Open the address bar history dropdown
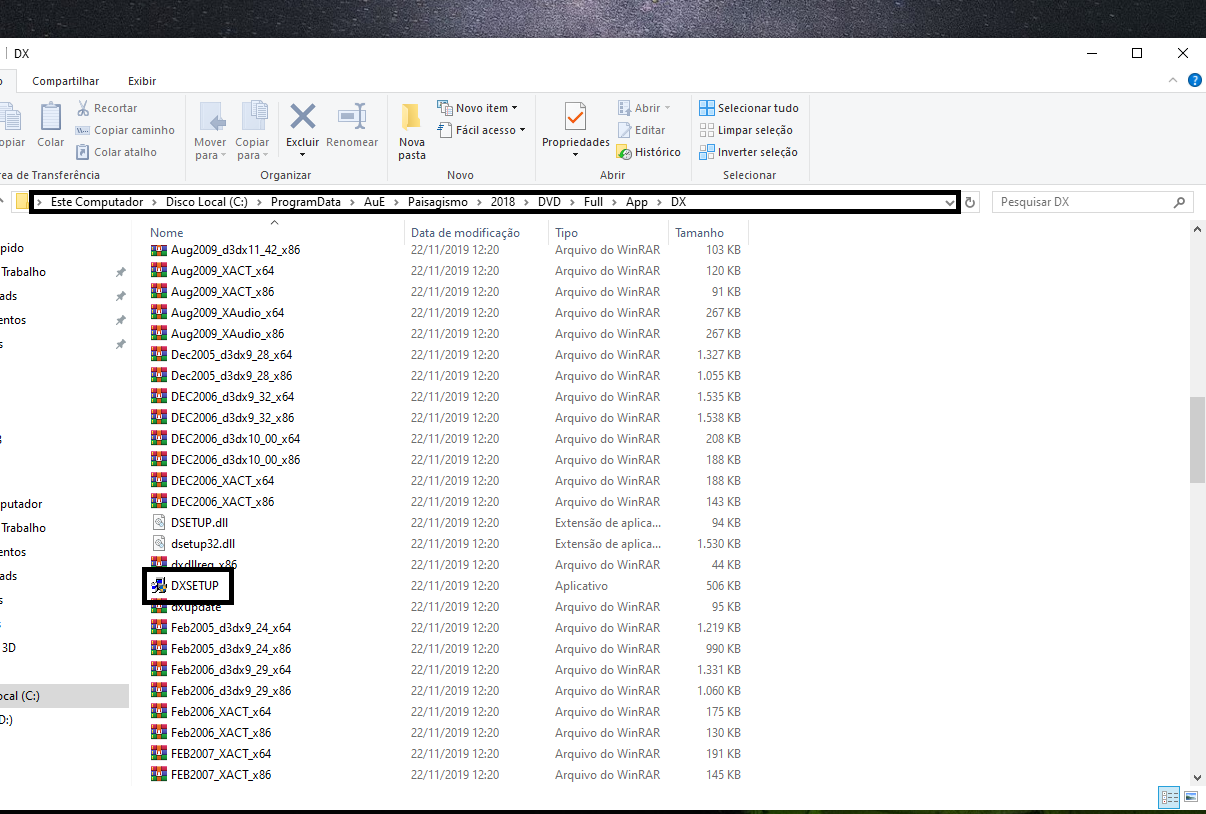 pos(950,202)
